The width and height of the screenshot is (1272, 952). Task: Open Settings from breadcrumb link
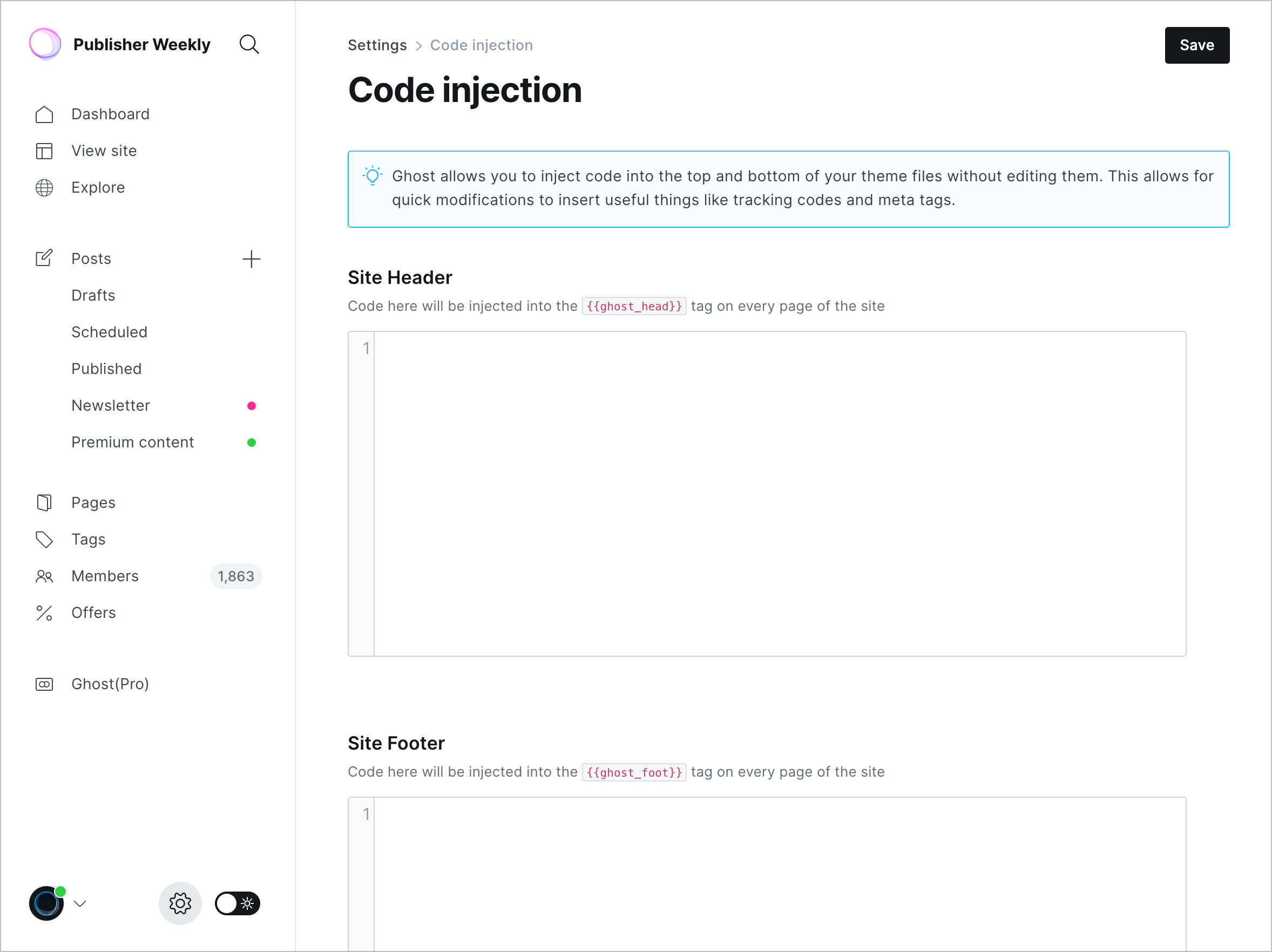[377, 45]
